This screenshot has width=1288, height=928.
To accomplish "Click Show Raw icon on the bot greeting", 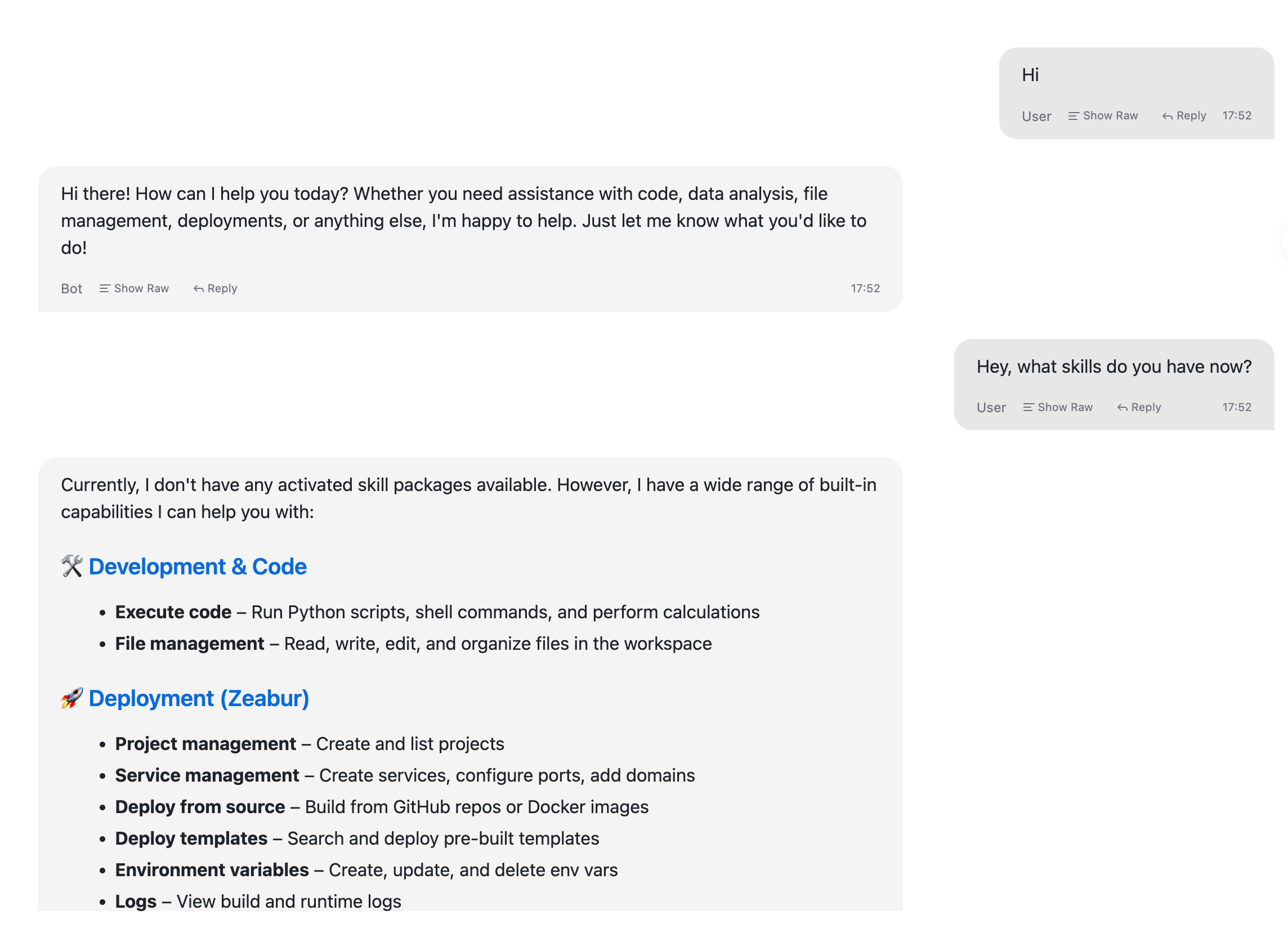I will pos(105,288).
